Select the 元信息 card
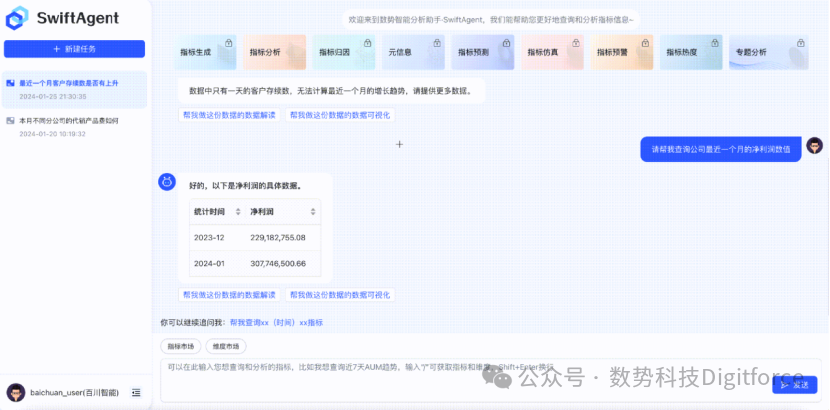The image size is (830, 410). (413, 52)
